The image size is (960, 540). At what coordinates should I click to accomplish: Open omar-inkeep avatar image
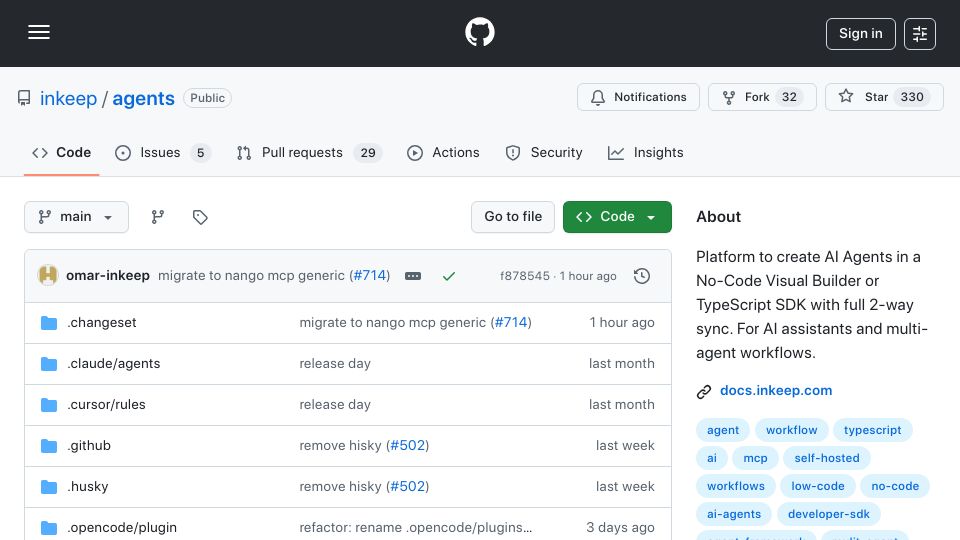[x=48, y=276]
